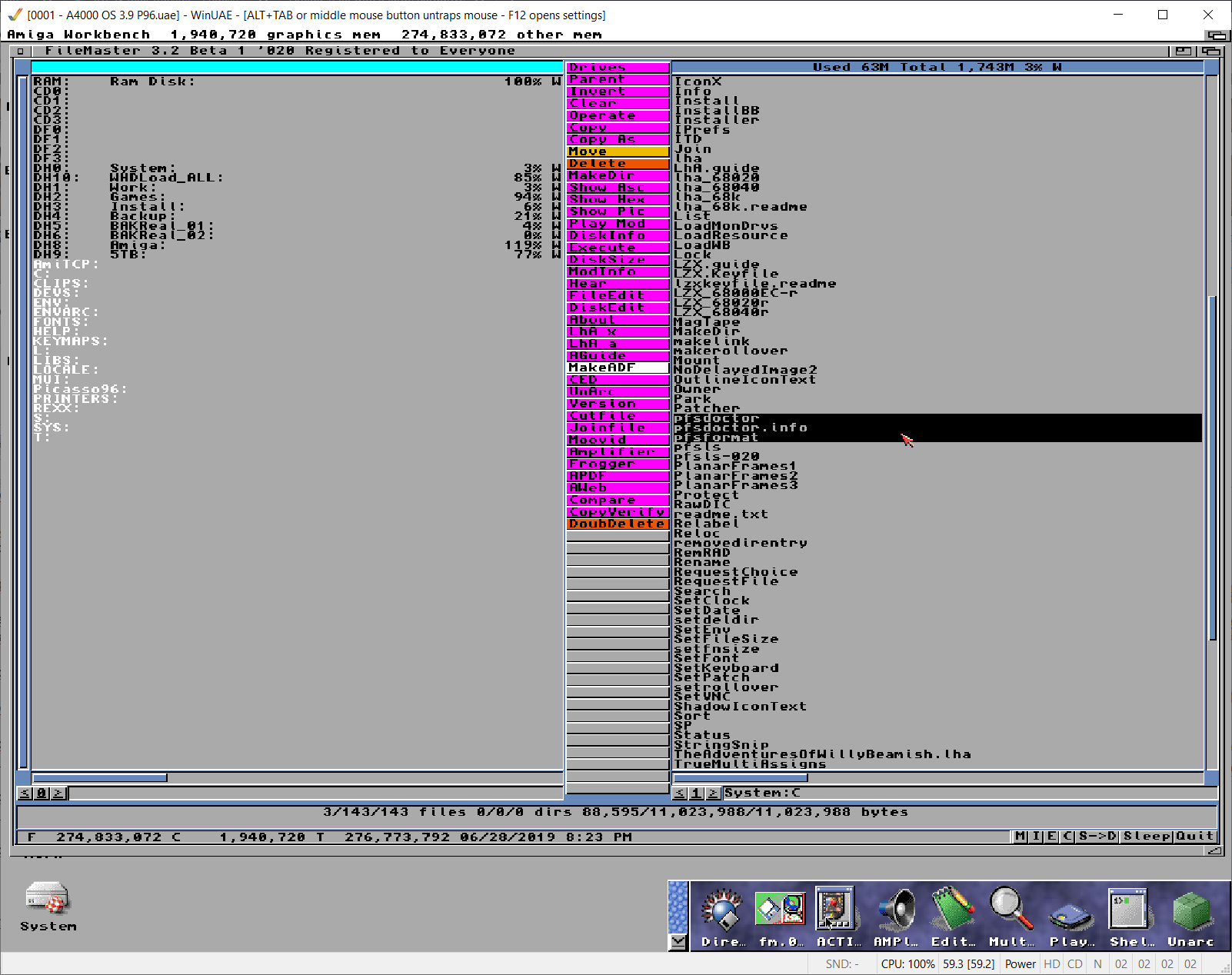The height and width of the screenshot is (975, 1232).
Task: Click the M button in bottom bar
Action: click(1020, 837)
